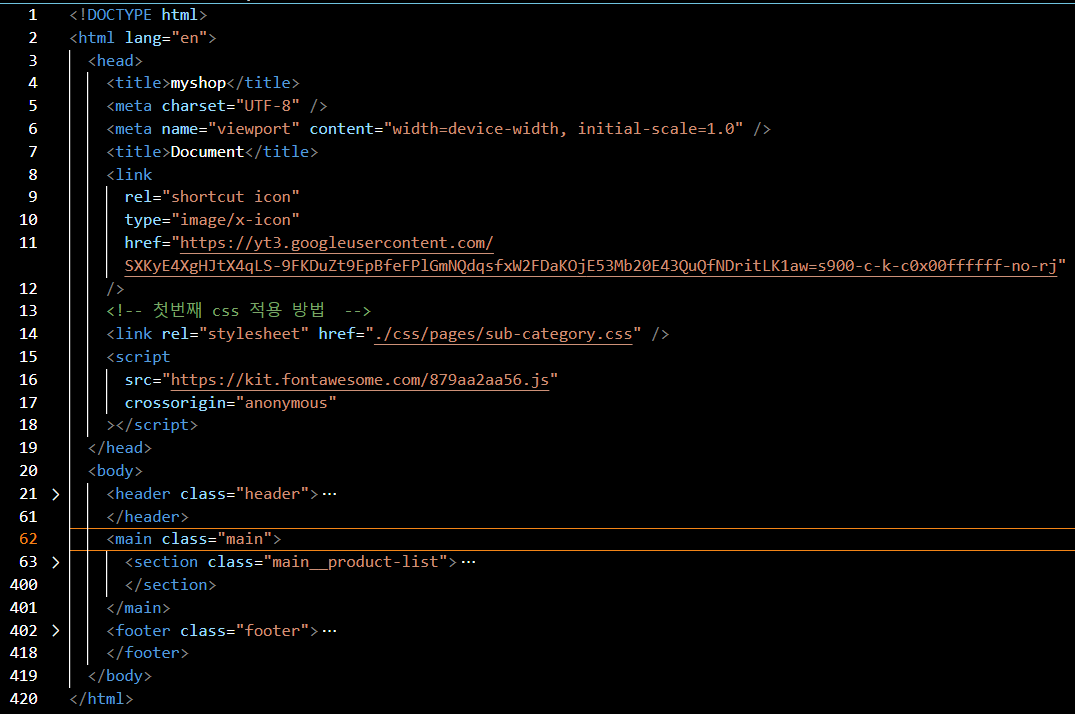Place cursor in <!DOCTYPE html> text
Image resolution: width=1075 pixels, height=714 pixels.
click(138, 15)
